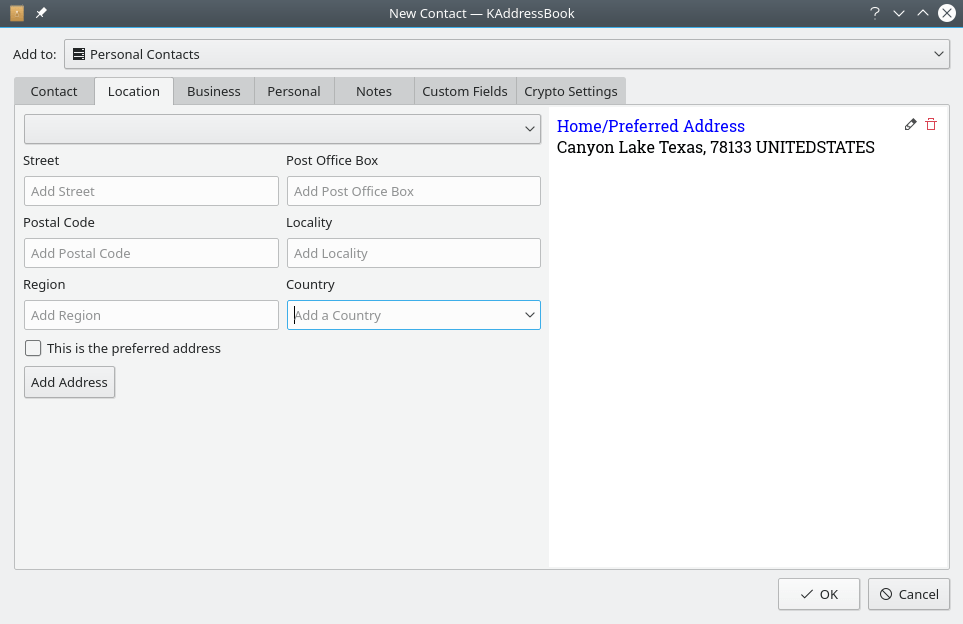Click the Add Address button
This screenshot has width=963, height=624.
69,382
